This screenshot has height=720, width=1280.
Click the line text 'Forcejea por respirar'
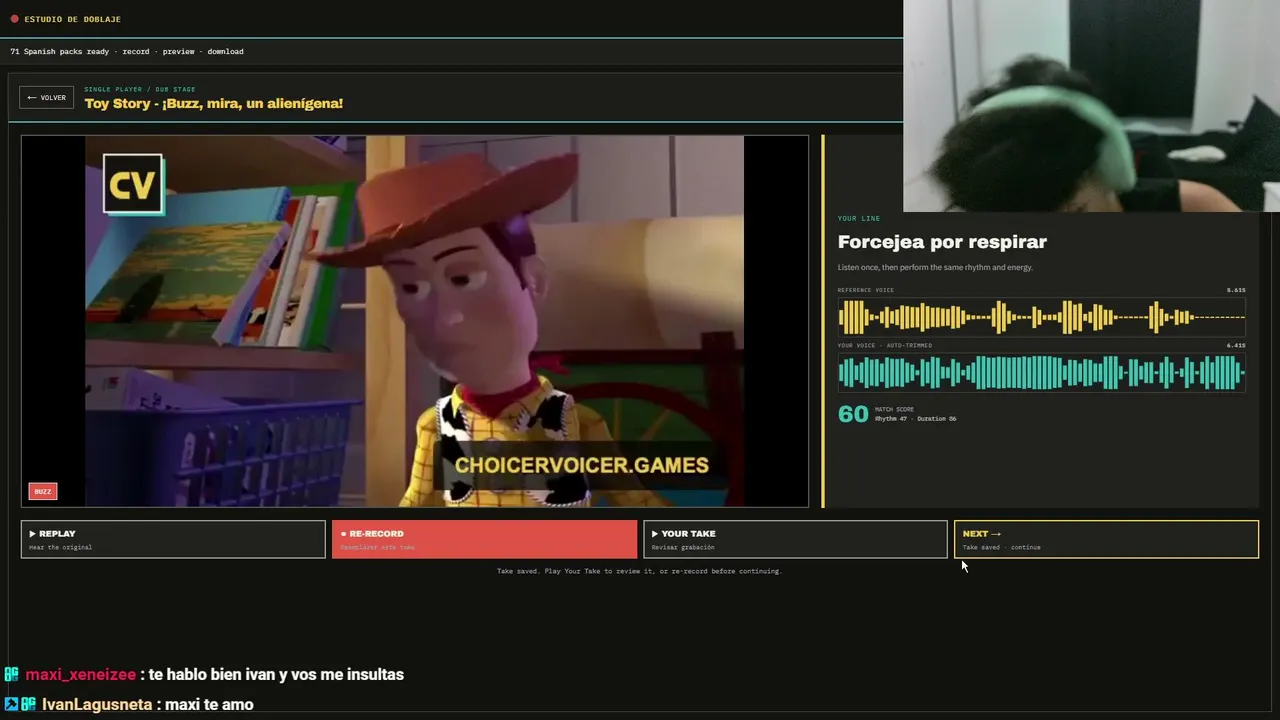942,242
